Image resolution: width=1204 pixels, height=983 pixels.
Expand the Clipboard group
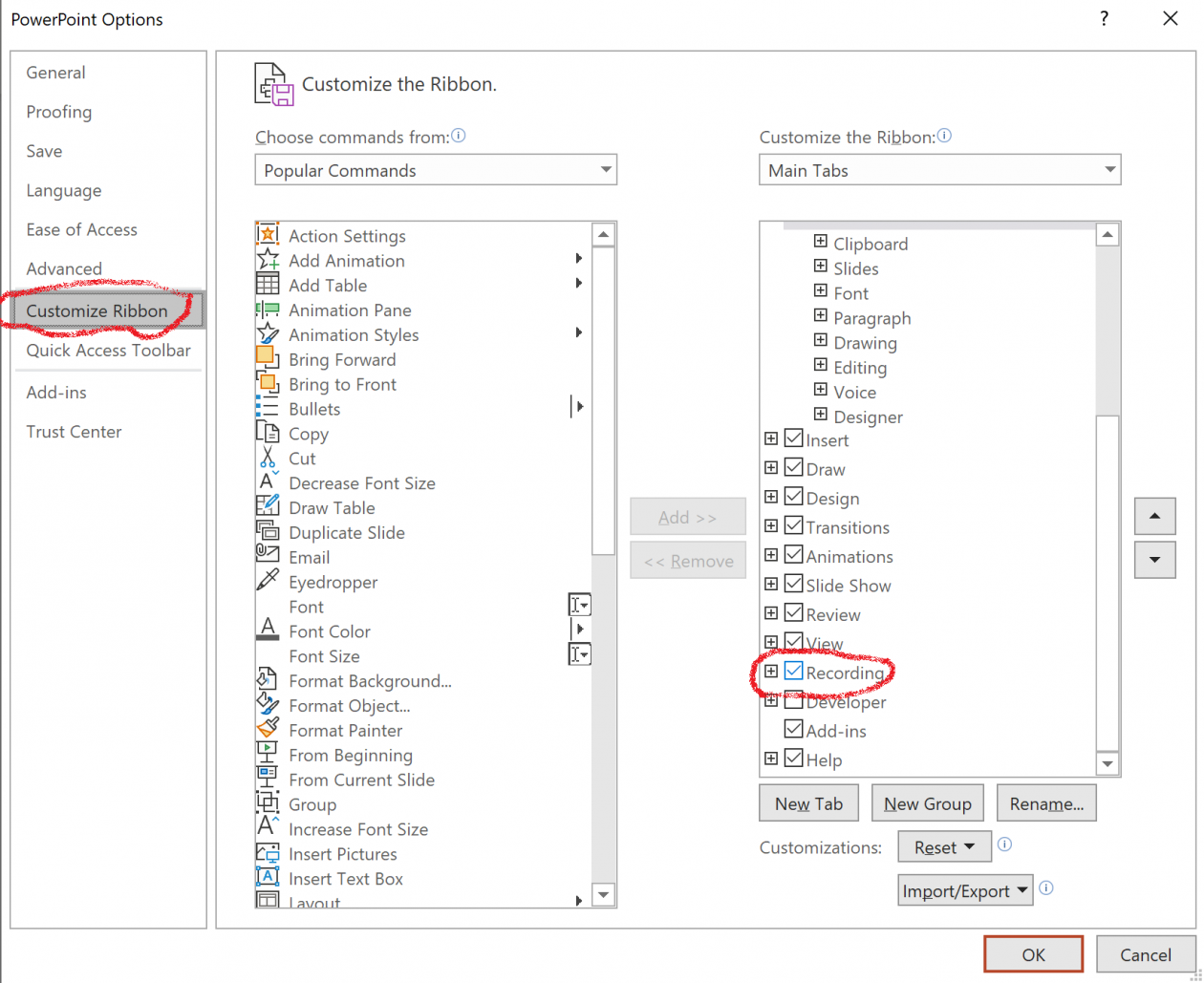pyautogui.click(x=820, y=243)
